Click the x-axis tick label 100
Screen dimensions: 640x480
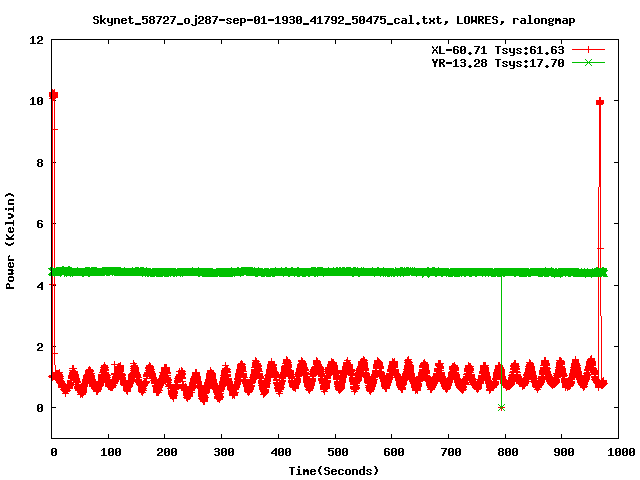pos(111,452)
